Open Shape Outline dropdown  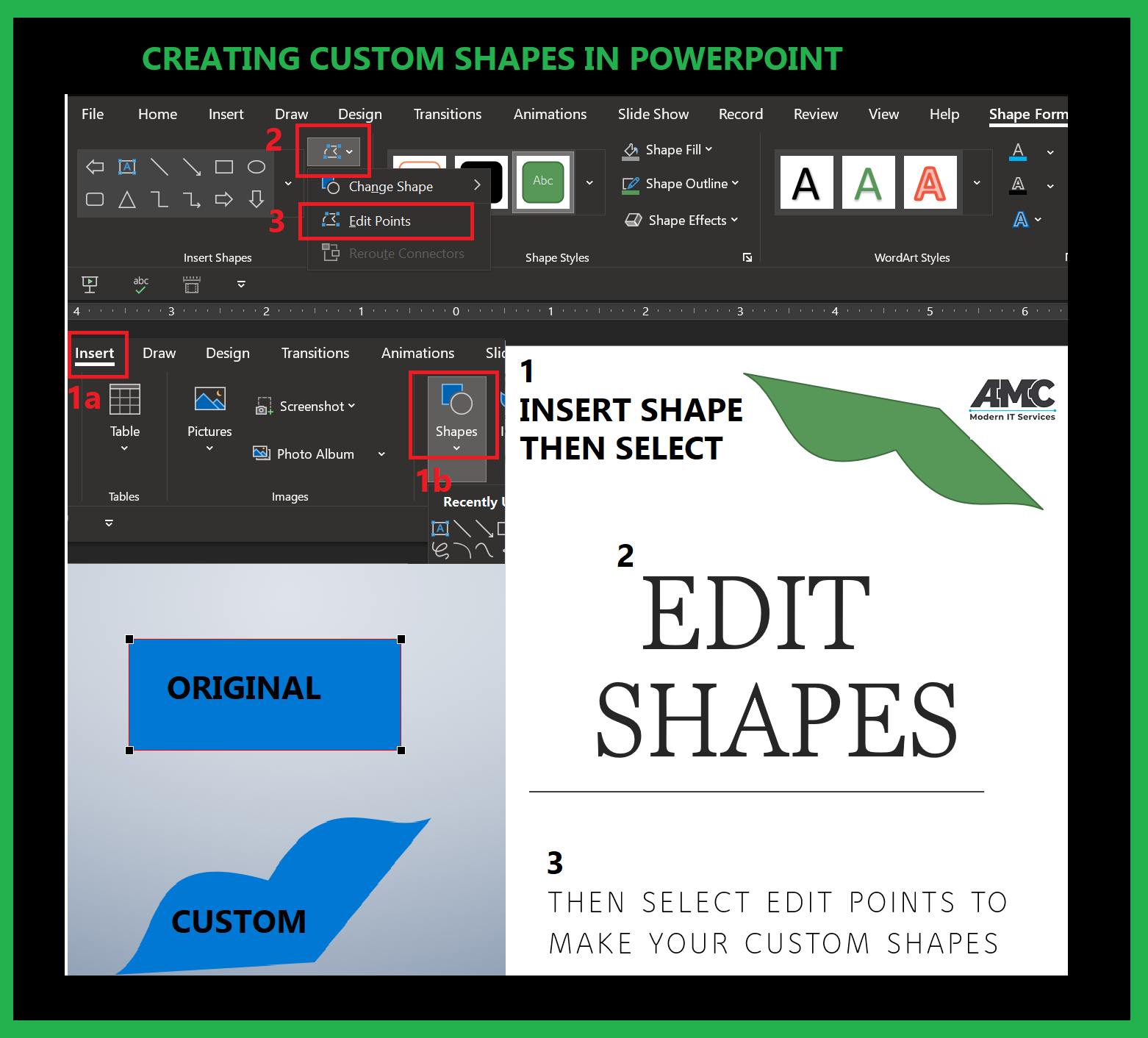tap(681, 184)
